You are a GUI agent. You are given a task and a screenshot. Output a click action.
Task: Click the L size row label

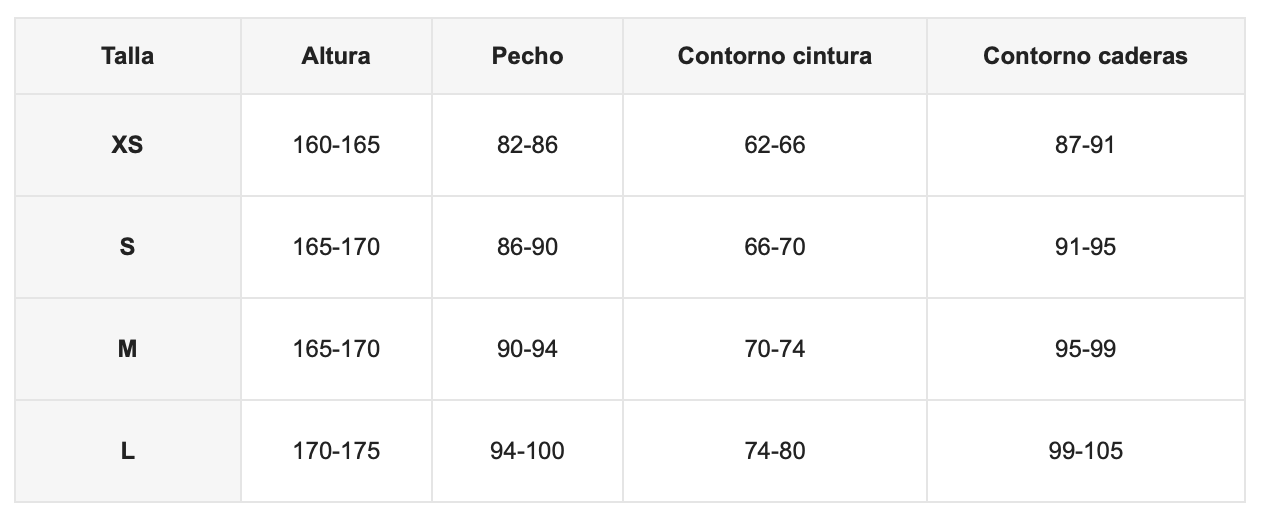(127, 451)
